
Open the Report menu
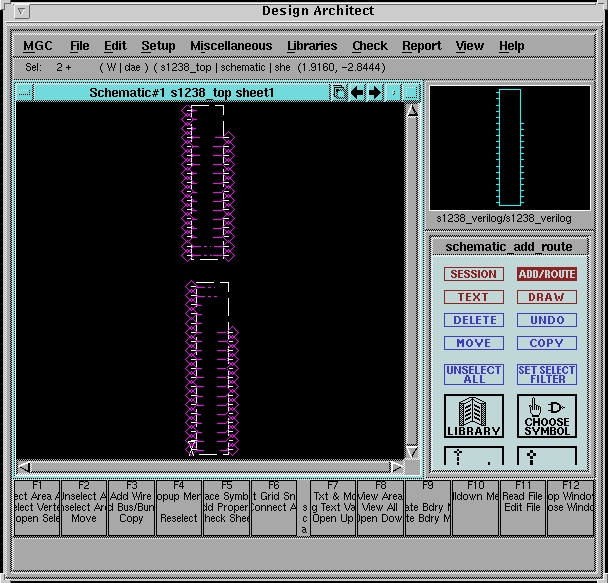421,46
